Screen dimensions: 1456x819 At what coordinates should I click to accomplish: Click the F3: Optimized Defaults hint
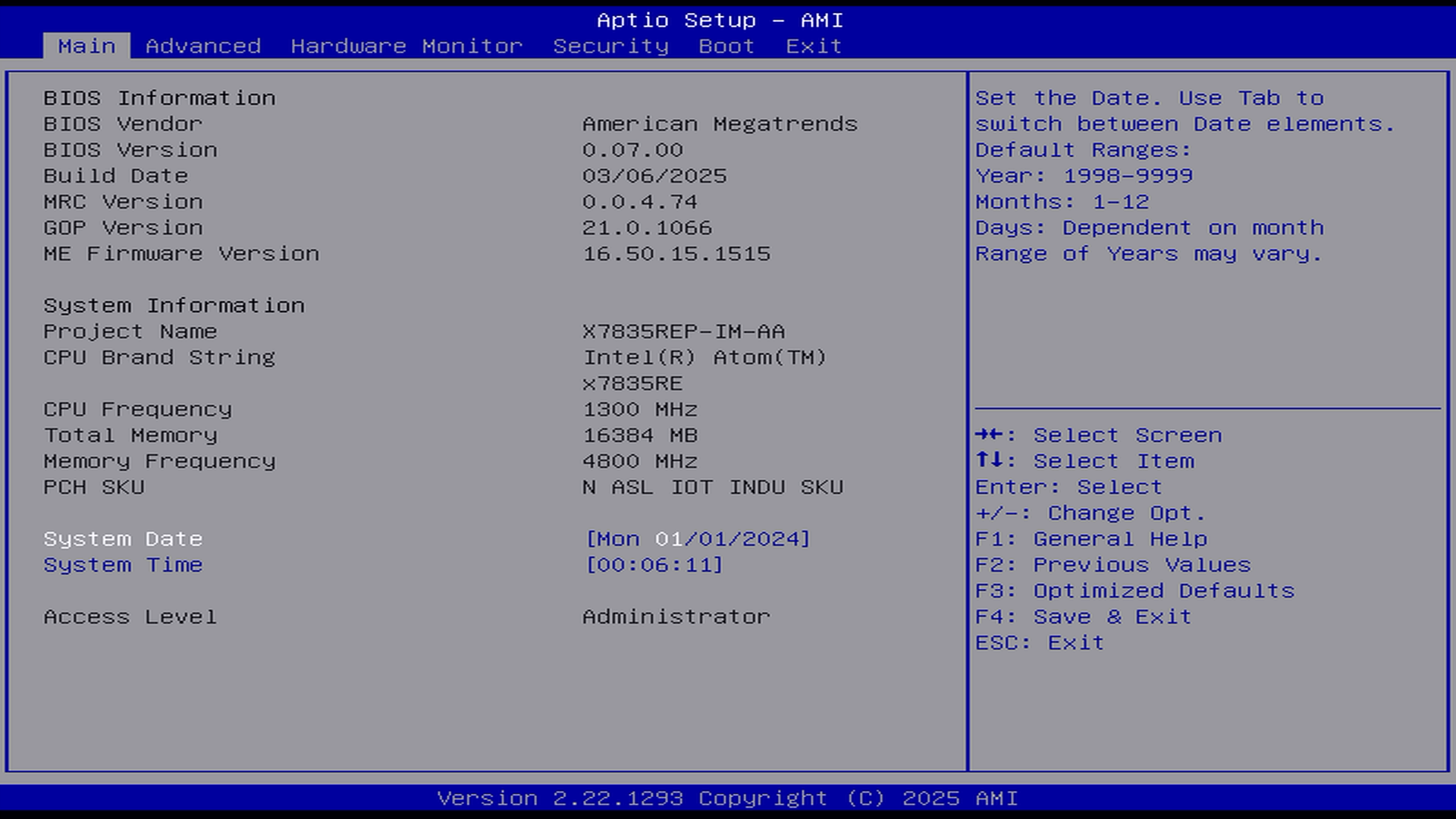[1134, 591]
